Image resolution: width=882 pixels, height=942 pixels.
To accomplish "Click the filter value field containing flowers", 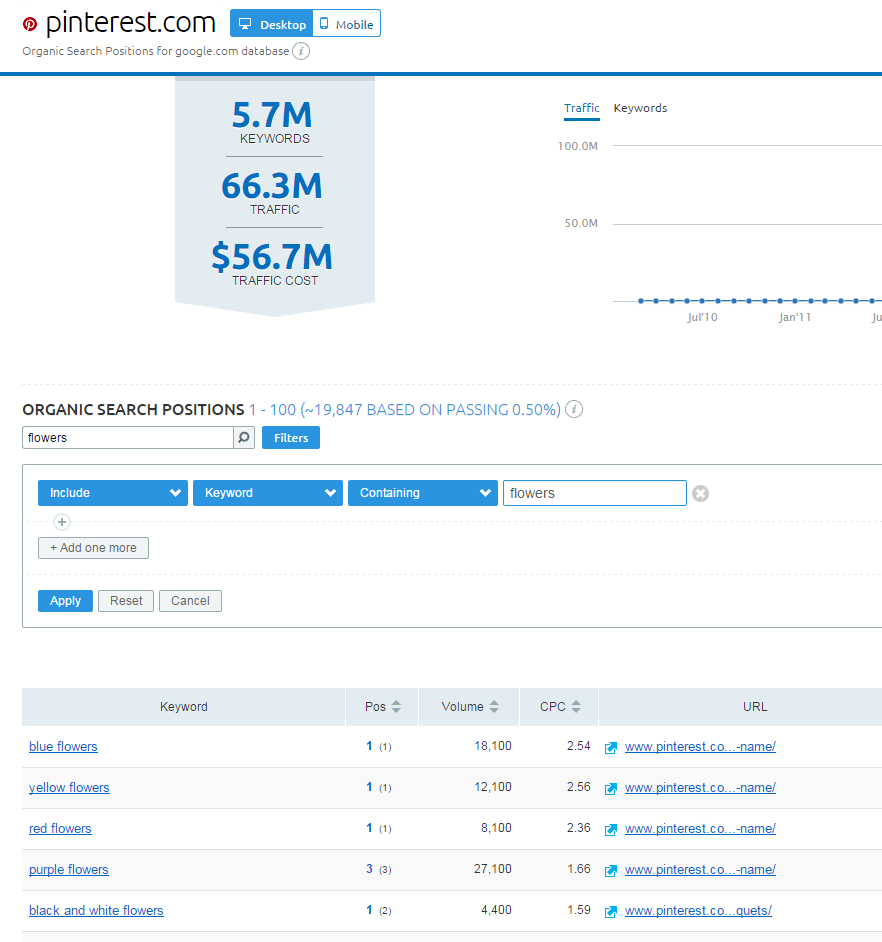I will 594,493.
